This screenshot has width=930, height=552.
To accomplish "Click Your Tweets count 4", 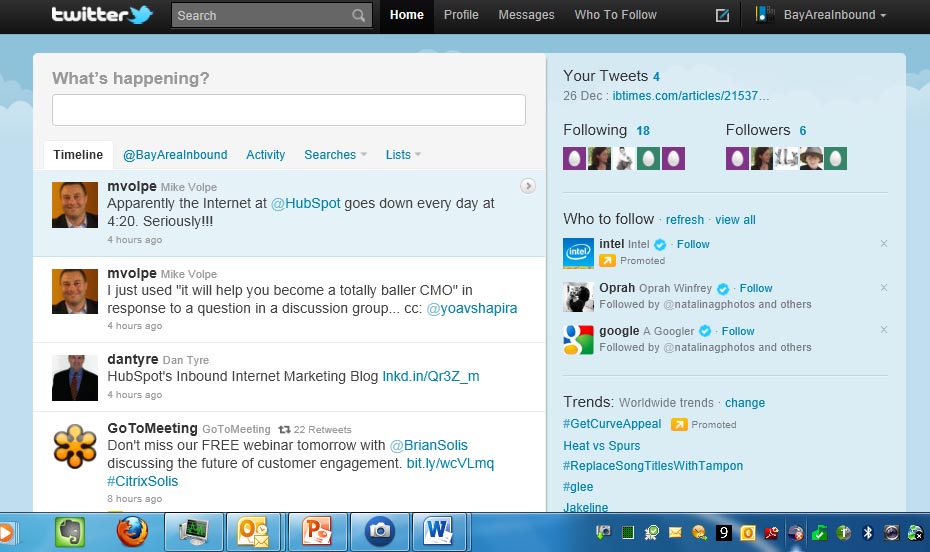I will [x=656, y=76].
